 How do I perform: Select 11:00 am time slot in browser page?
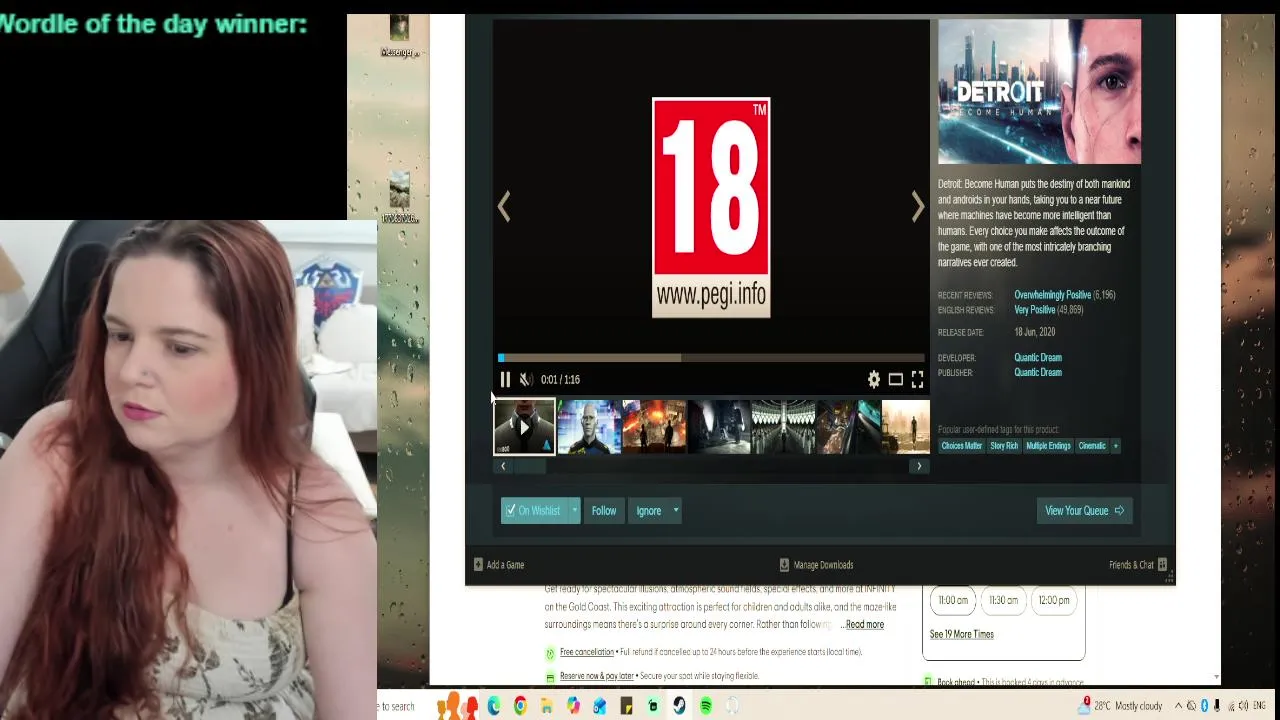click(953, 600)
